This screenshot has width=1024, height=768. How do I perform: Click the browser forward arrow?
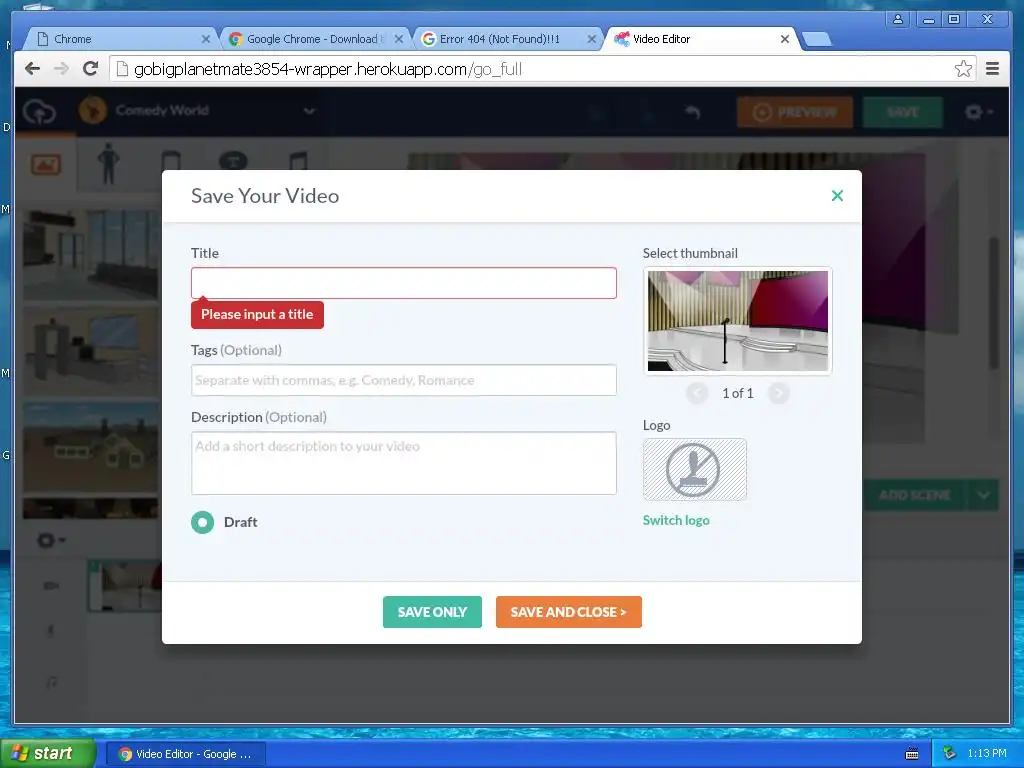(61, 69)
